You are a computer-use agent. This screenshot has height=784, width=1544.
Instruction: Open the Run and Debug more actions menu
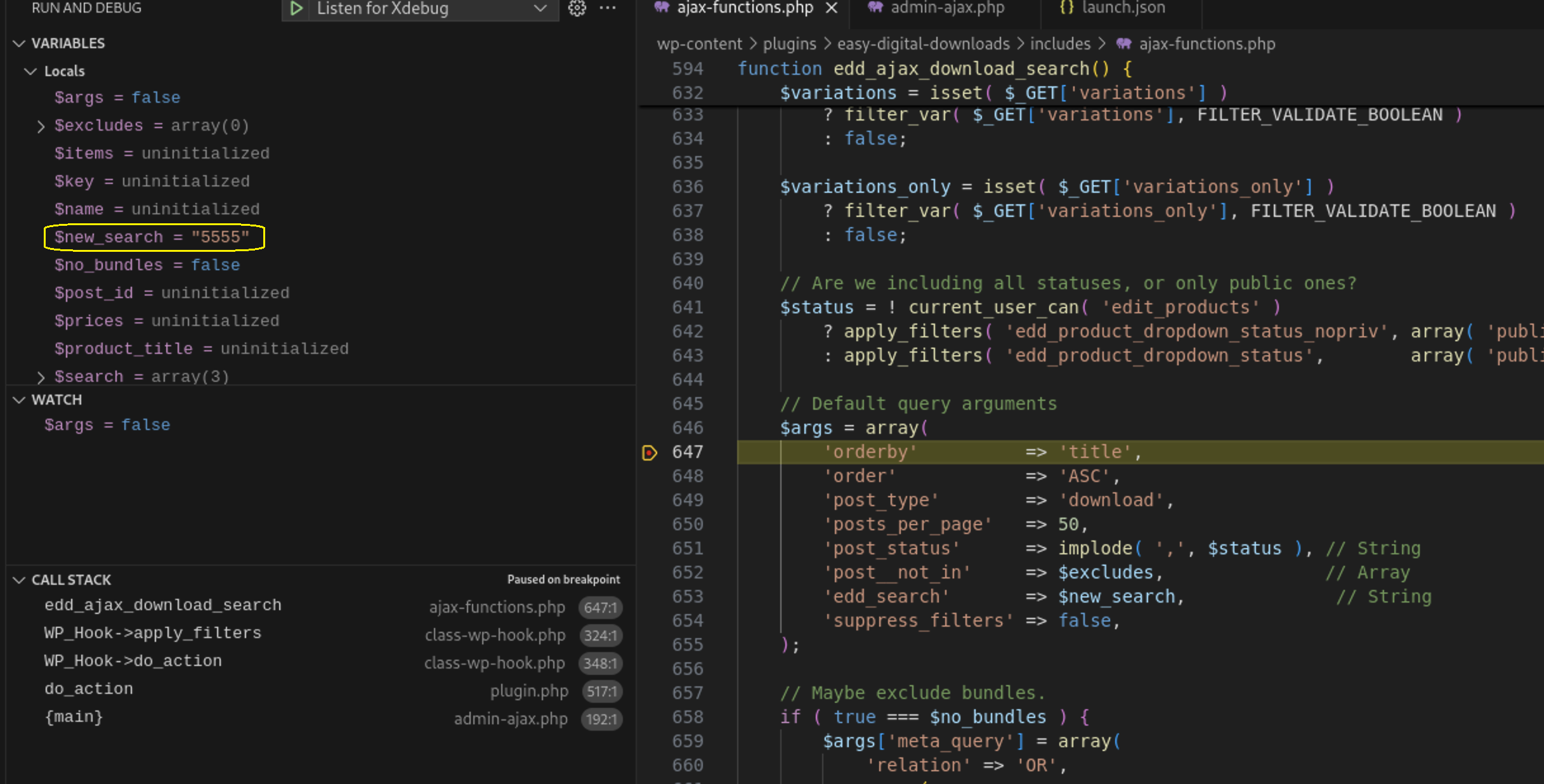(608, 8)
